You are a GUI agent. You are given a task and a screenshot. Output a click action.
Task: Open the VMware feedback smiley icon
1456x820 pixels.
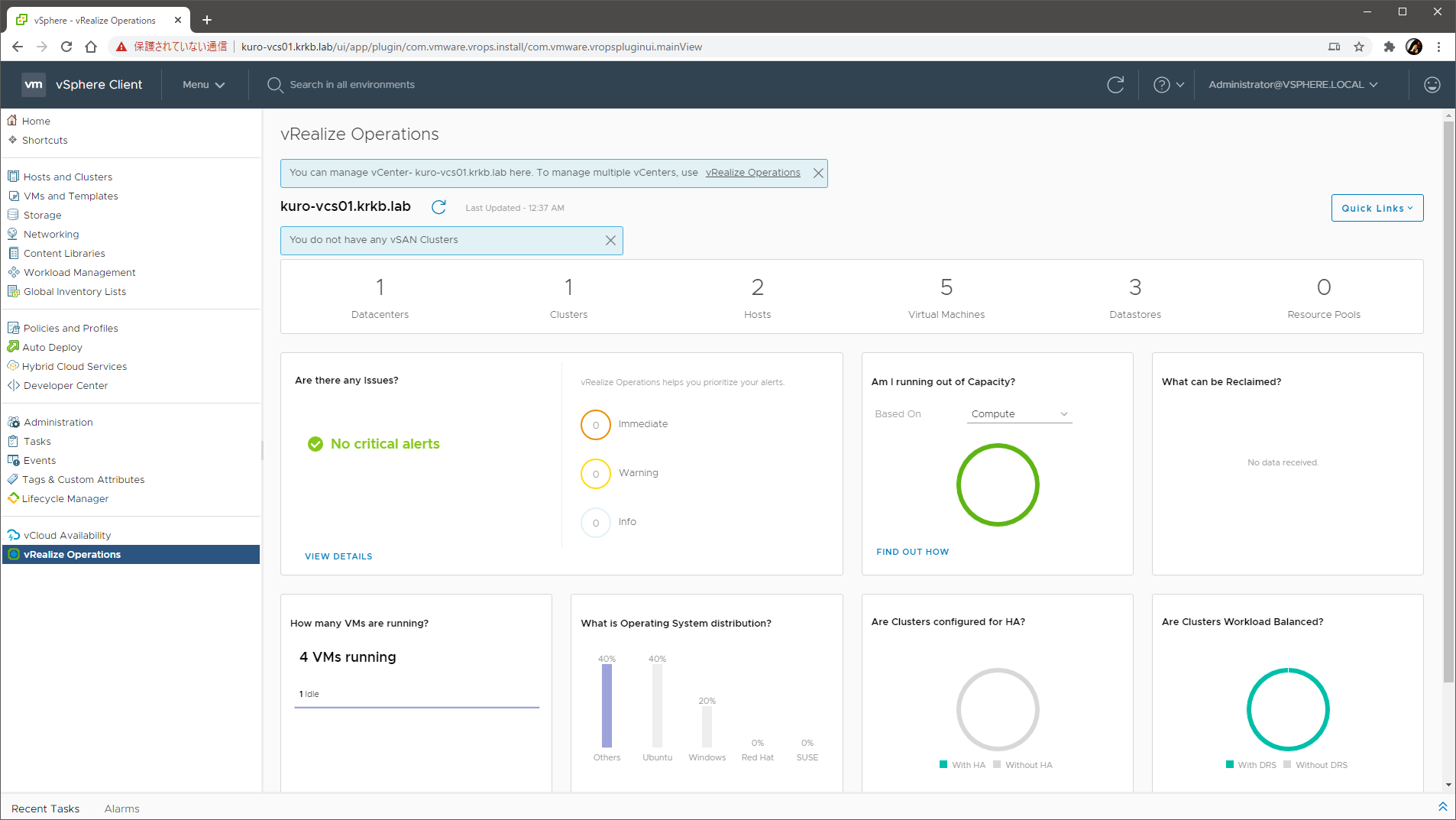point(1432,84)
